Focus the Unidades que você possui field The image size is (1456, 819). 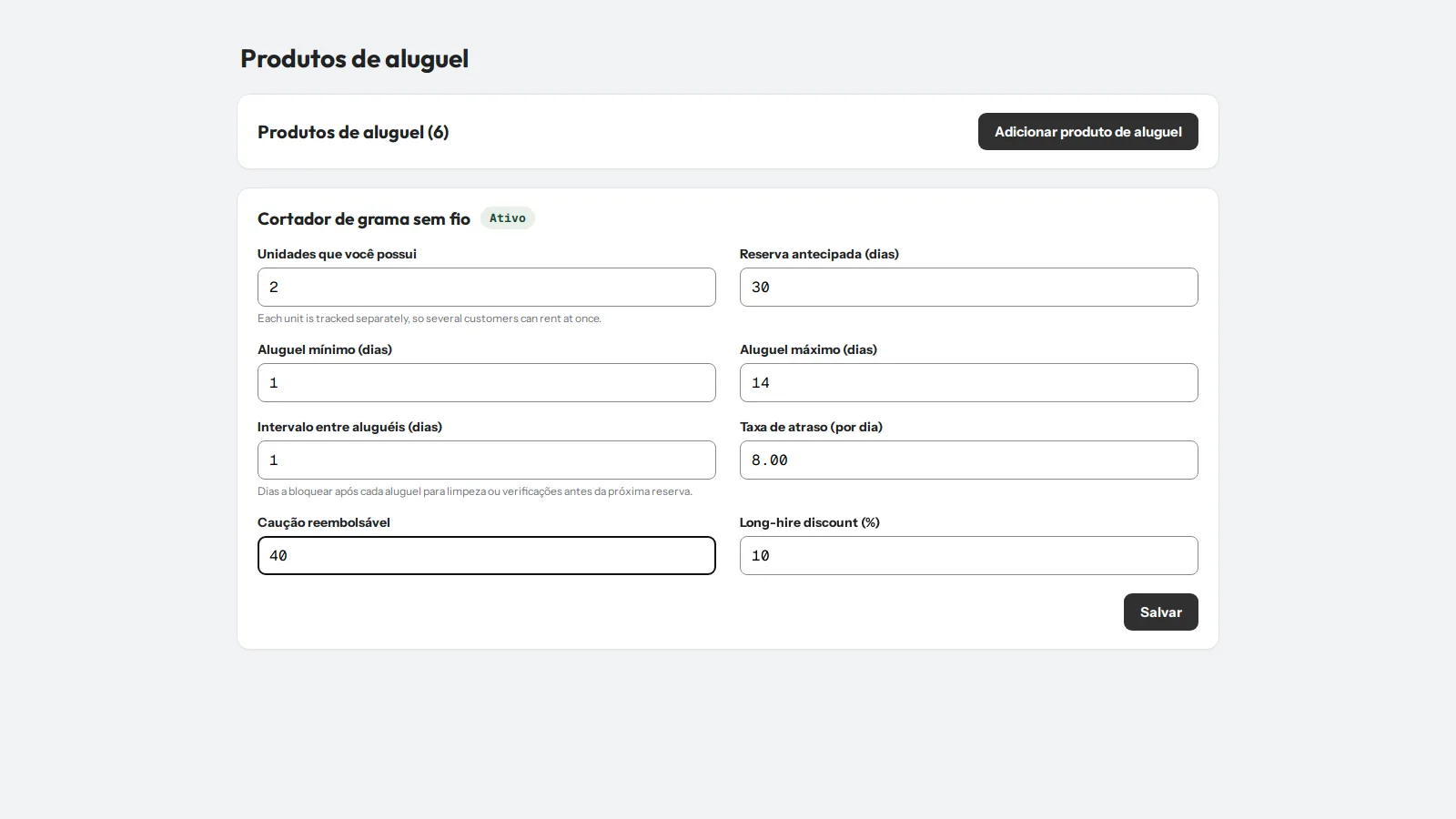487,288
